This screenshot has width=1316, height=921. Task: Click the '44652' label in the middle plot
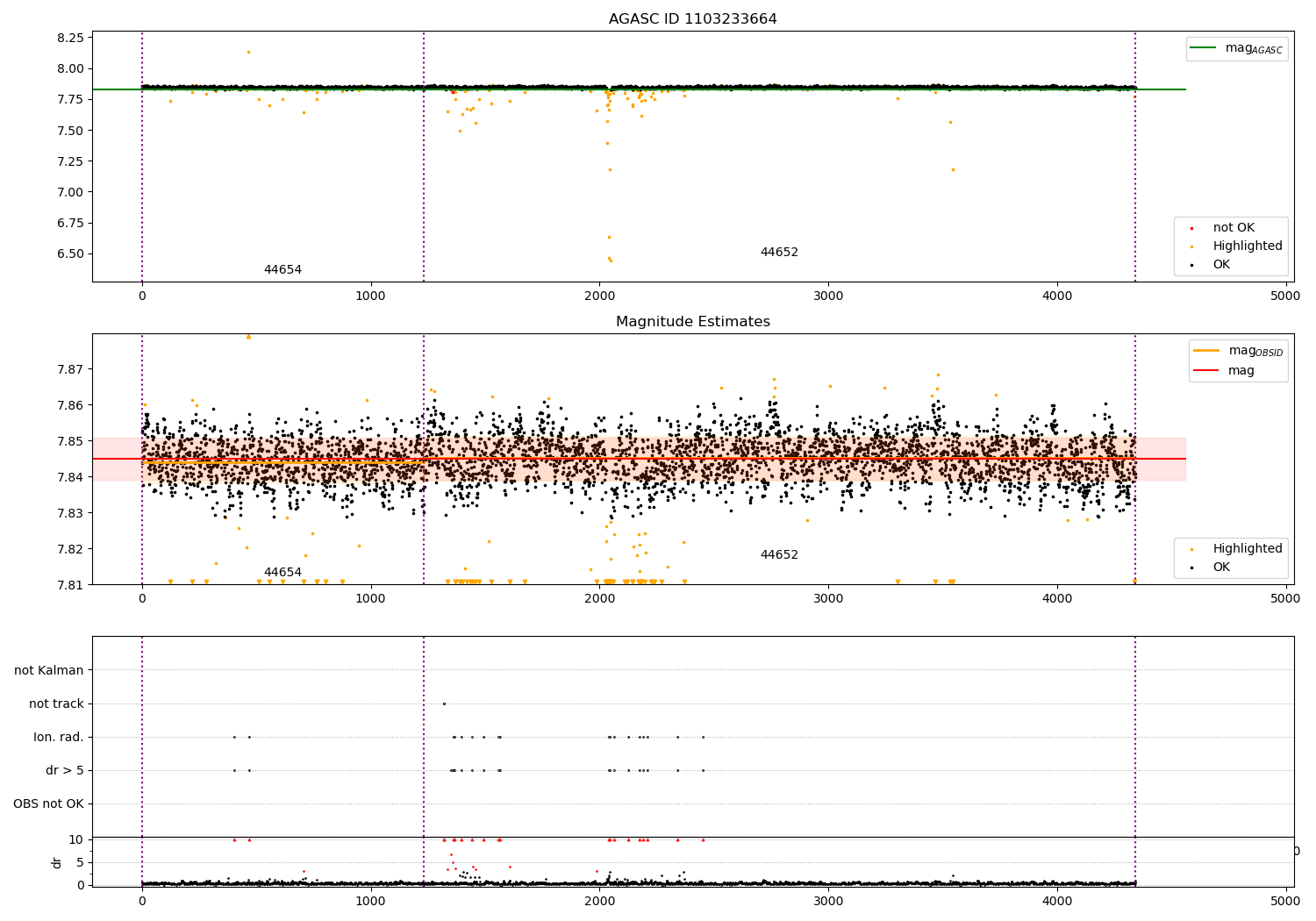(779, 555)
